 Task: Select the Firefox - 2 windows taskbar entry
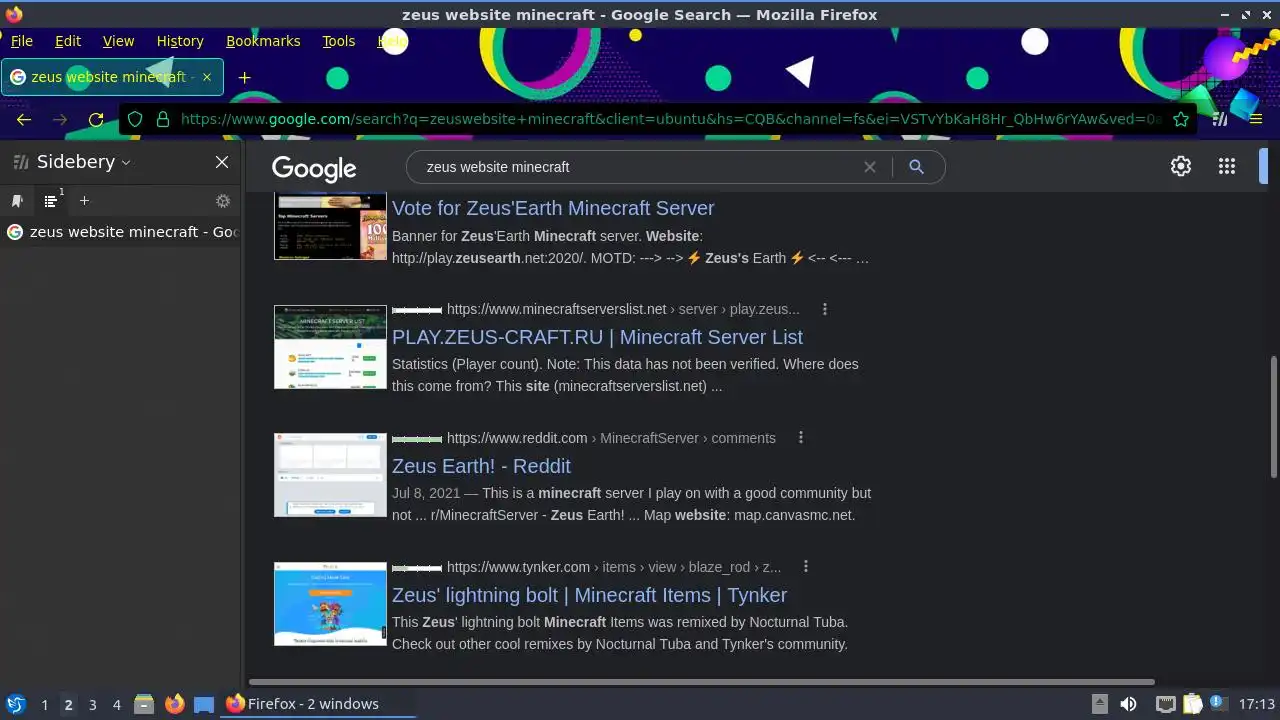(318, 704)
